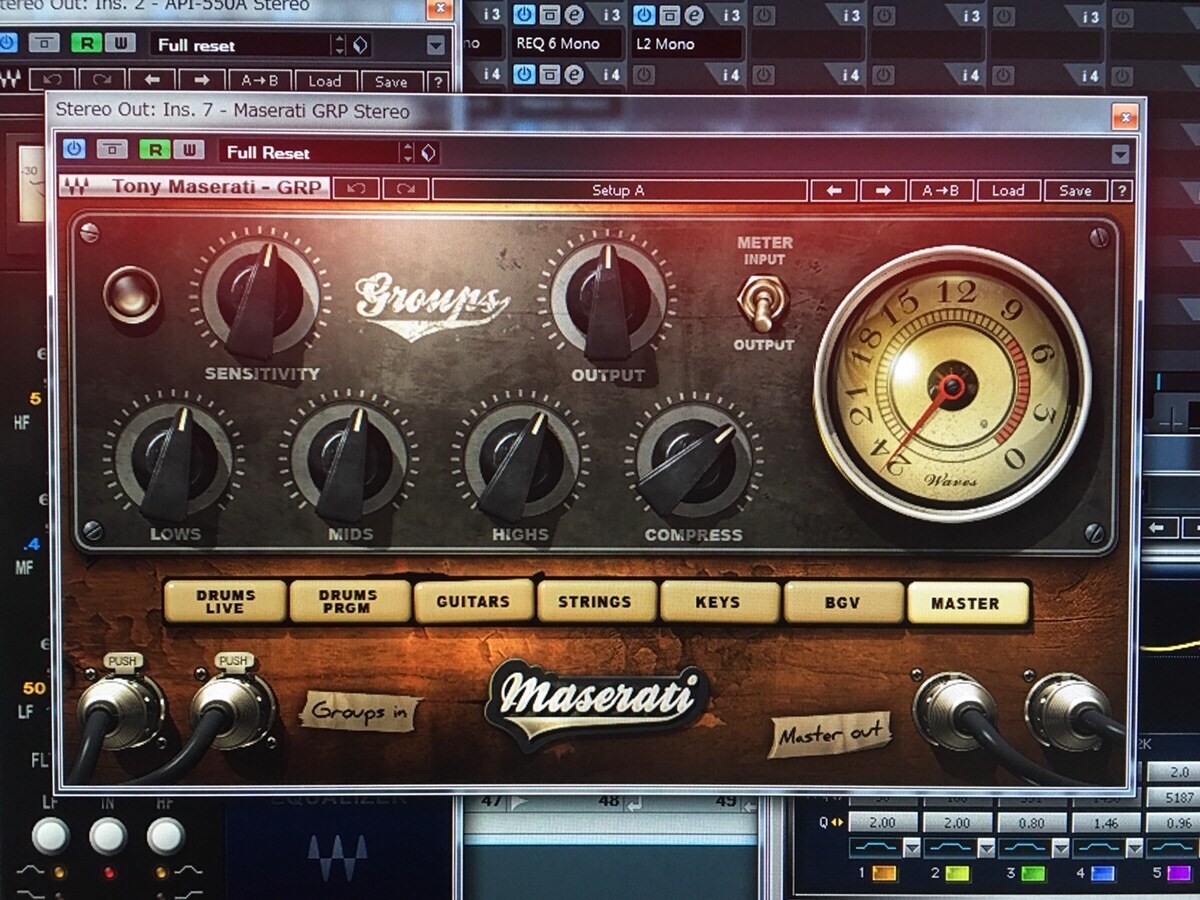Redo in the API-550A plugin toolbar
Image resolution: width=1200 pixels, height=900 pixels.
[103, 81]
